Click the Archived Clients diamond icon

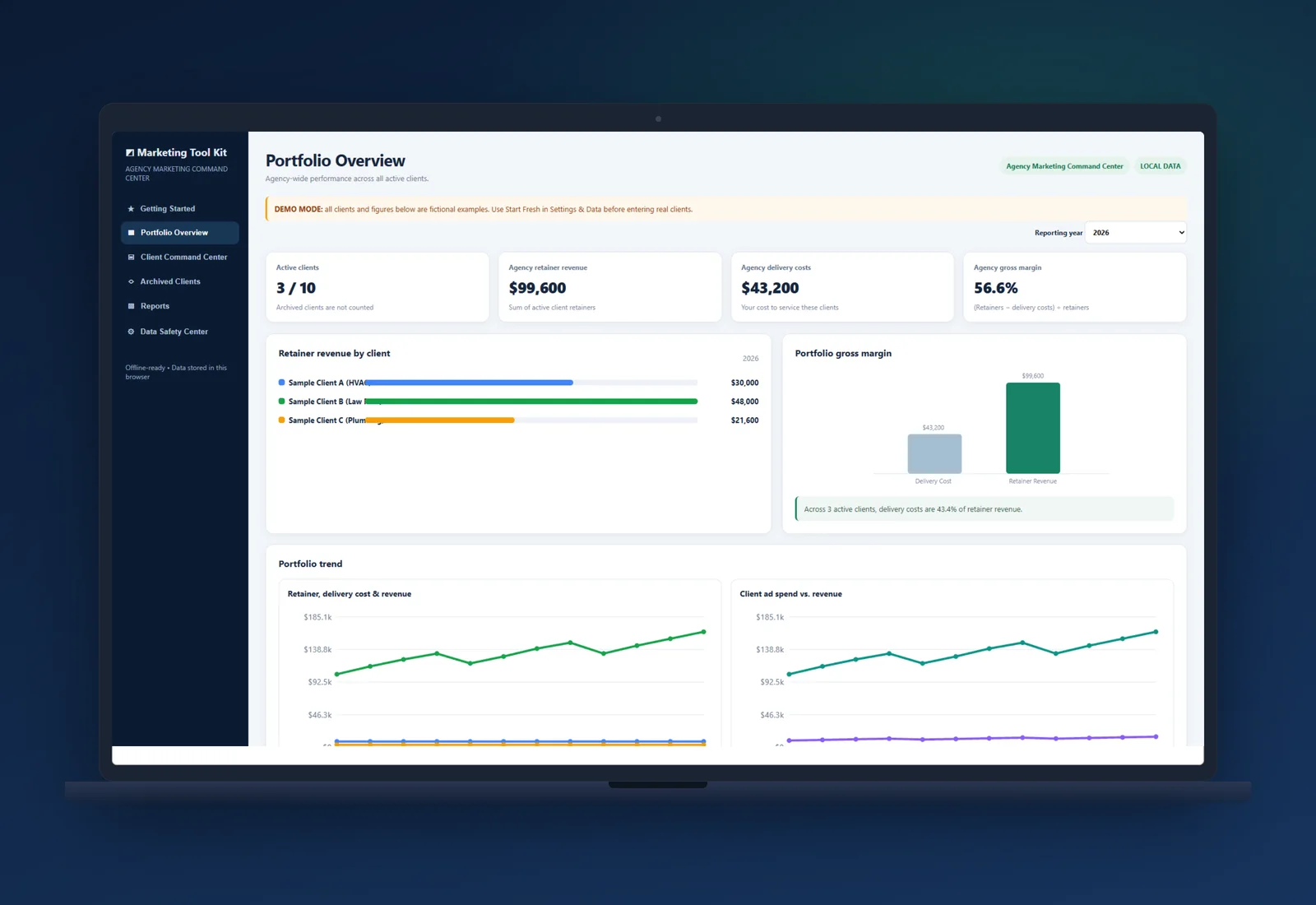(131, 281)
